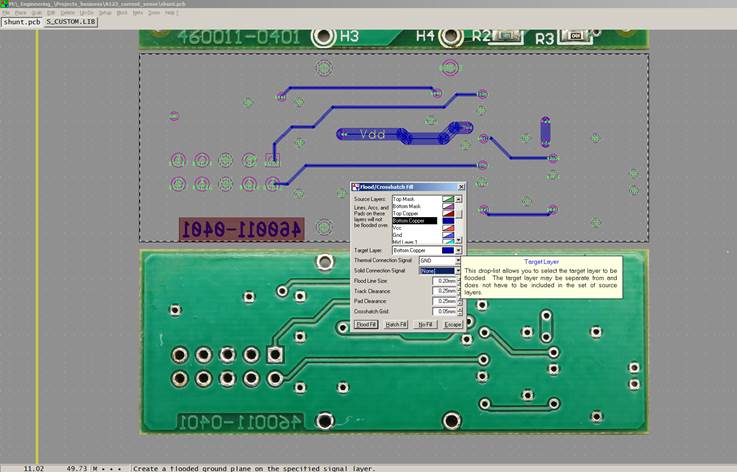Screen dimensions: 737x472
Task: Click the Target Layer blue color swatch
Action: (447, 250)
